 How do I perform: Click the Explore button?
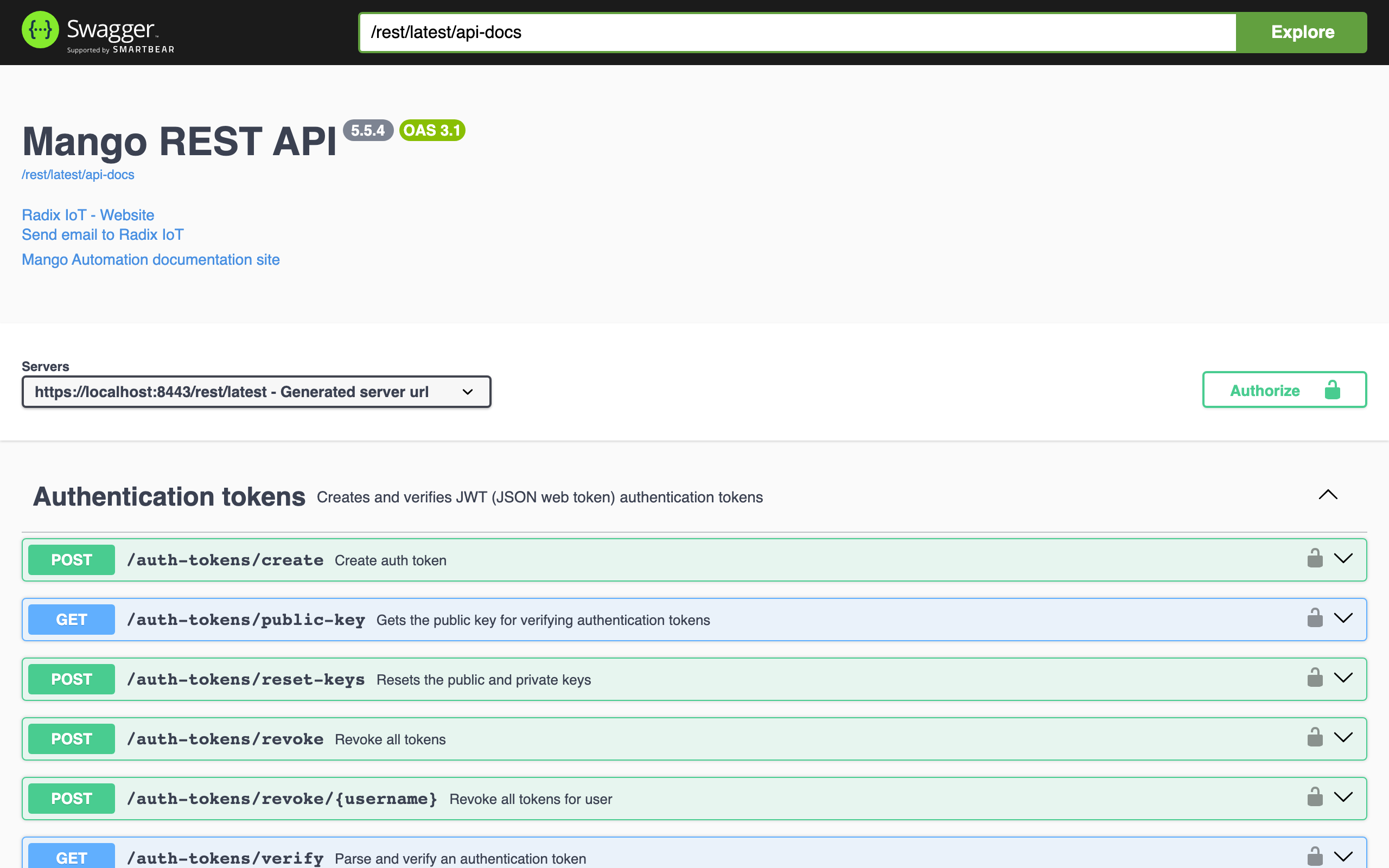(x=1302, y=32)
